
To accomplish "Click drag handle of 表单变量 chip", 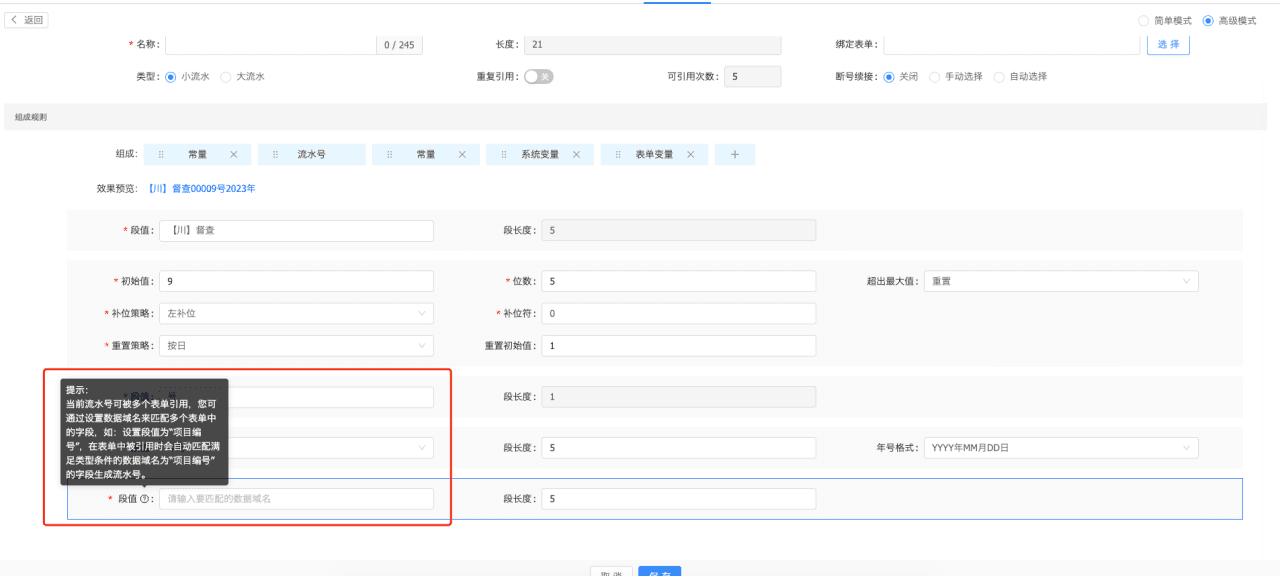I will (x=618, y=155).
